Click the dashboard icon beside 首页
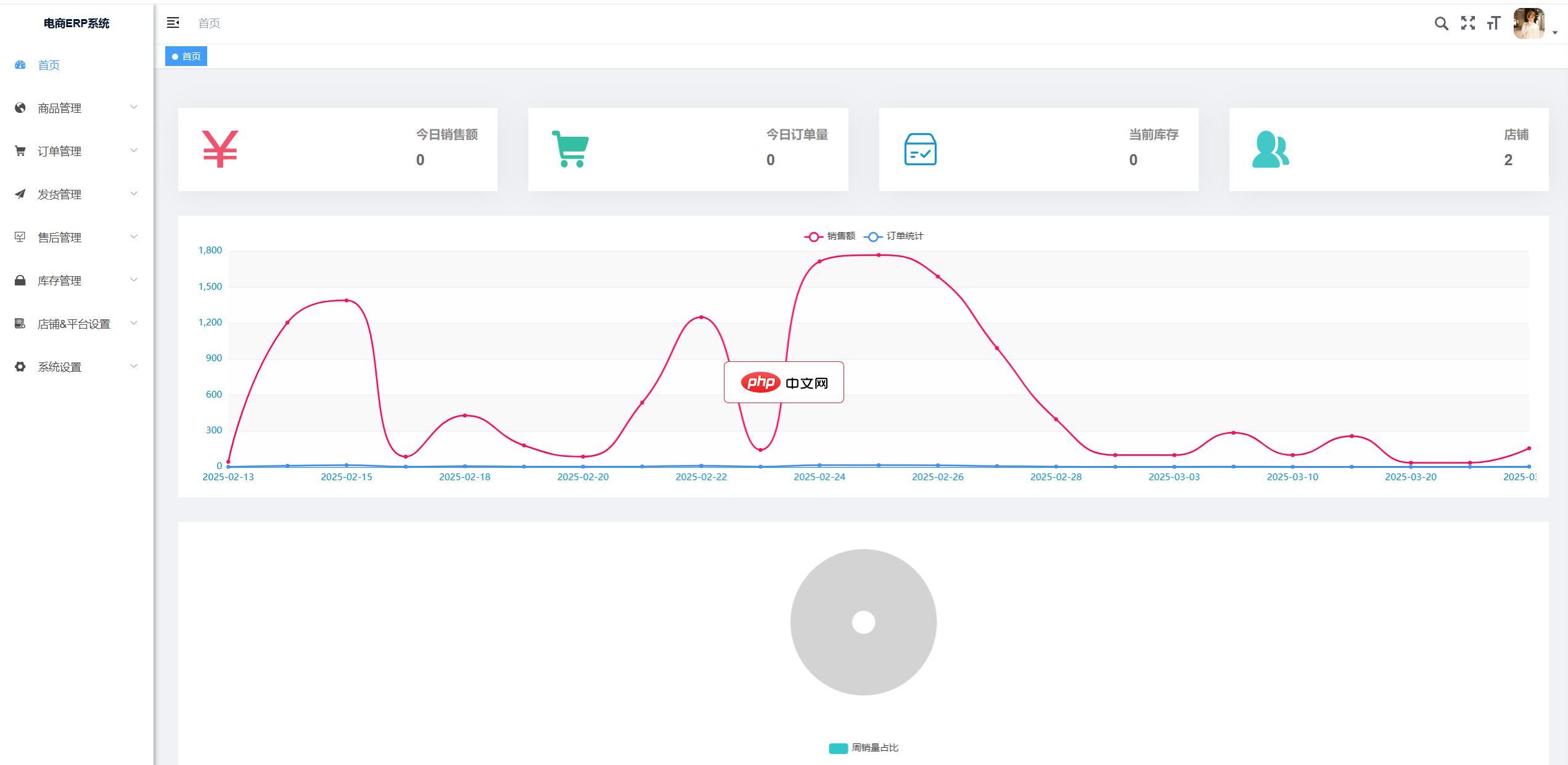 click(20, 65)
